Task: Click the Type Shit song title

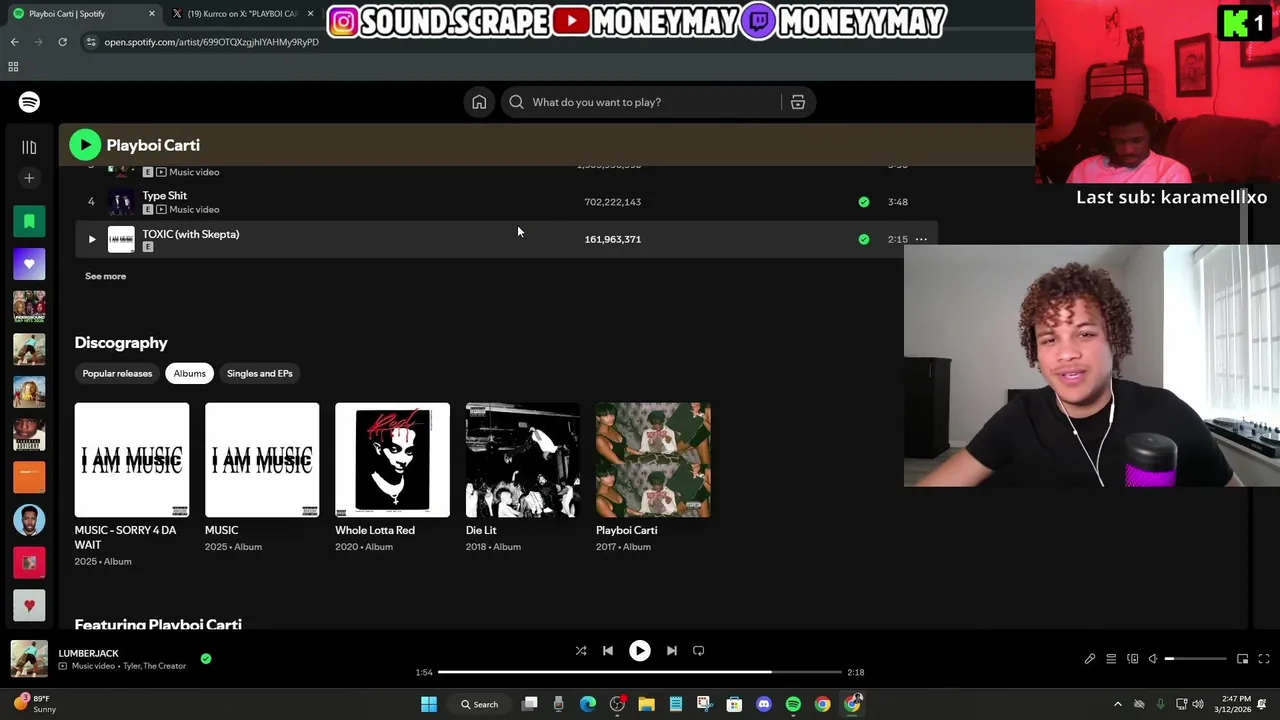Action: (x=164, y=196)
